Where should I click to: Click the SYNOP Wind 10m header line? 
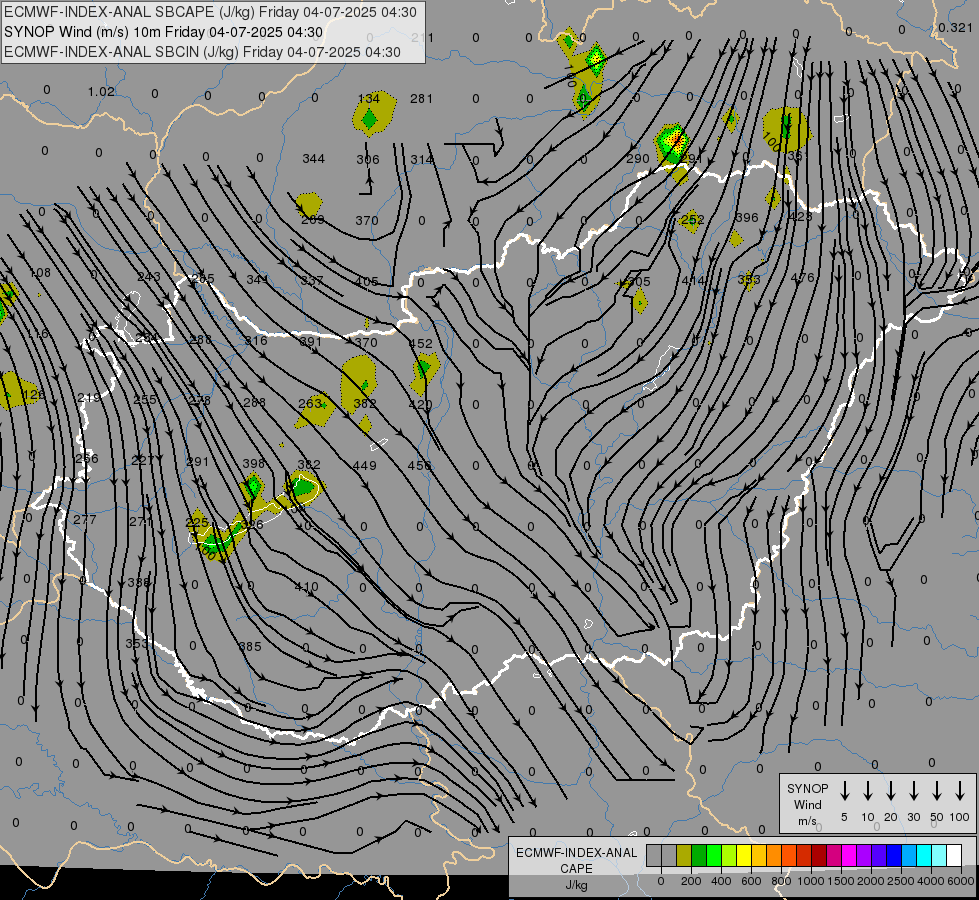pos(163,32)
